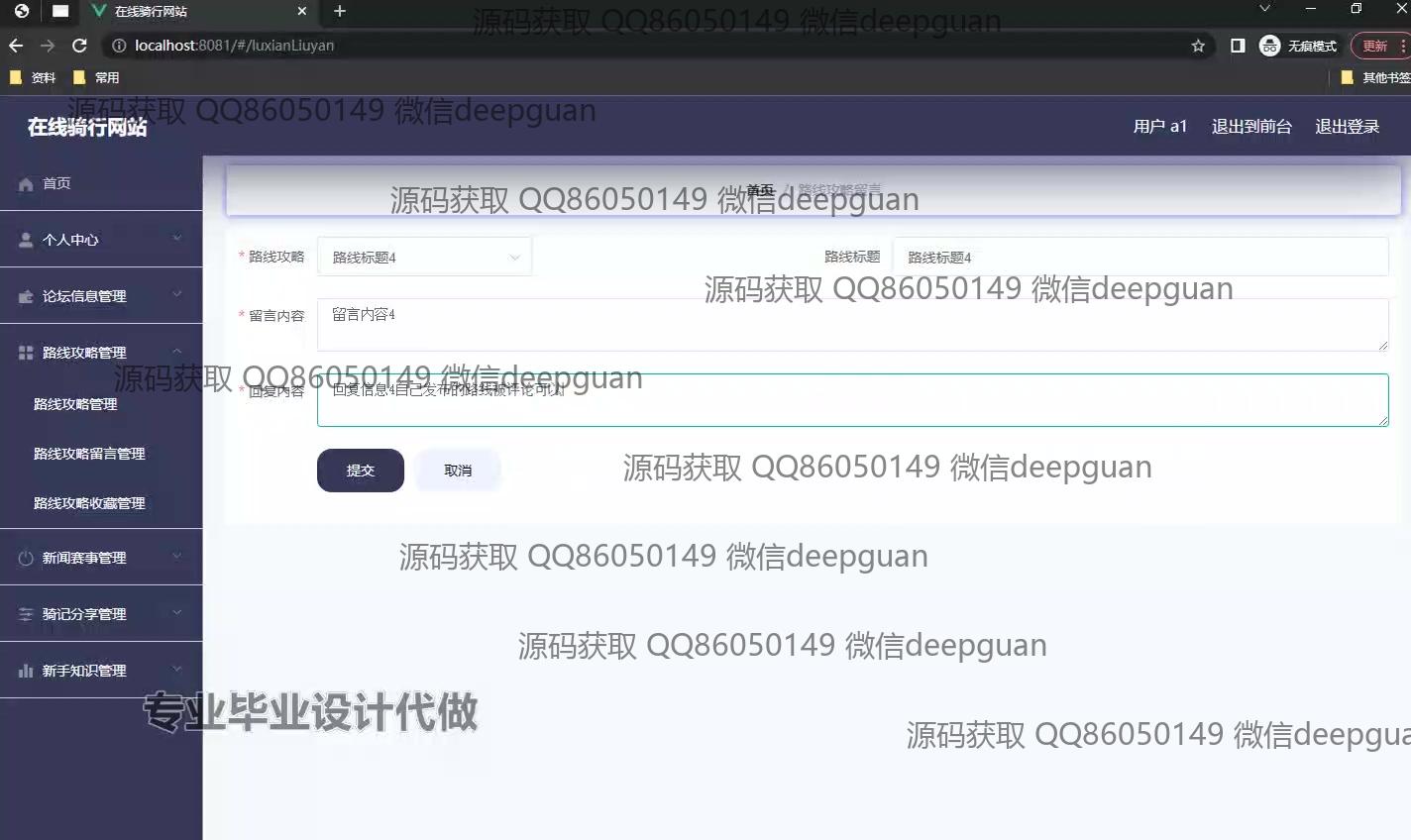Collapse the 路线攻略管理 menu chevron
The width and height of the screenshot is (1411, 840).
tap(177, 351)
